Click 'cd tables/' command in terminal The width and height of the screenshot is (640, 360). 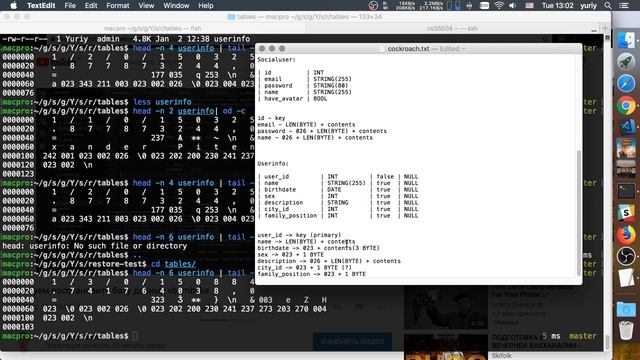click(x=173, y=264)
